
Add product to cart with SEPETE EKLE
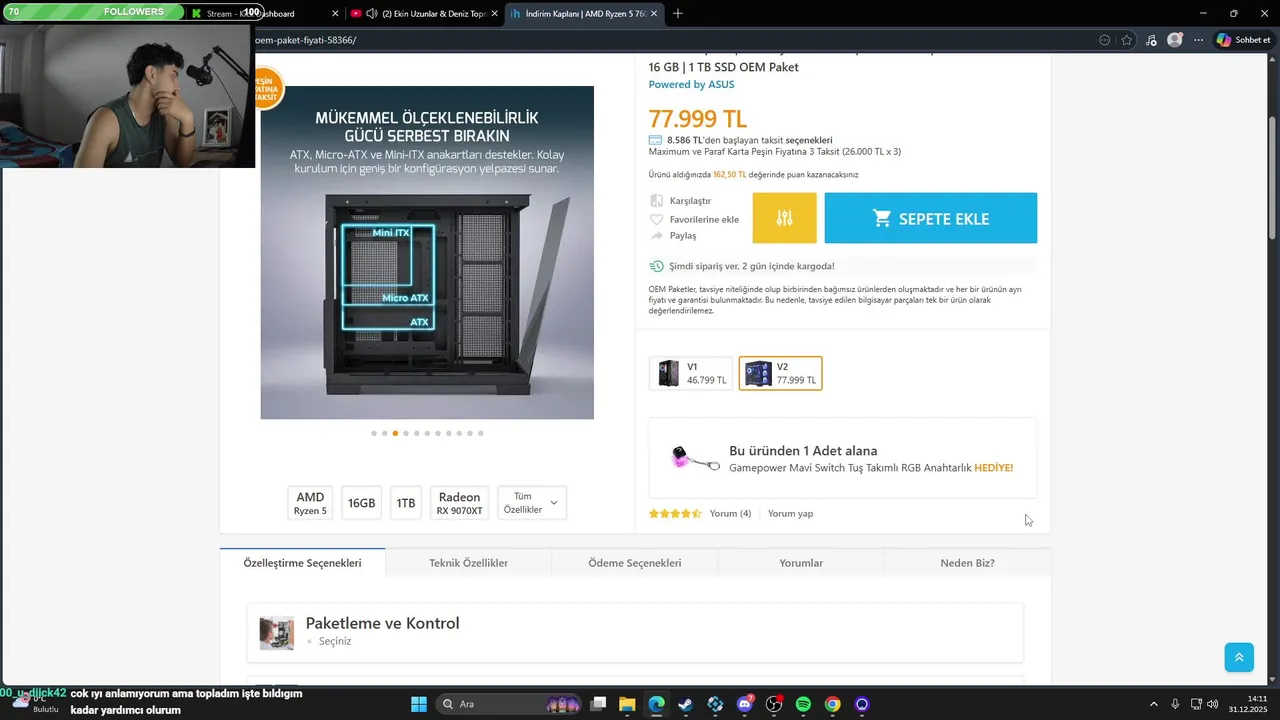point(930,218)
